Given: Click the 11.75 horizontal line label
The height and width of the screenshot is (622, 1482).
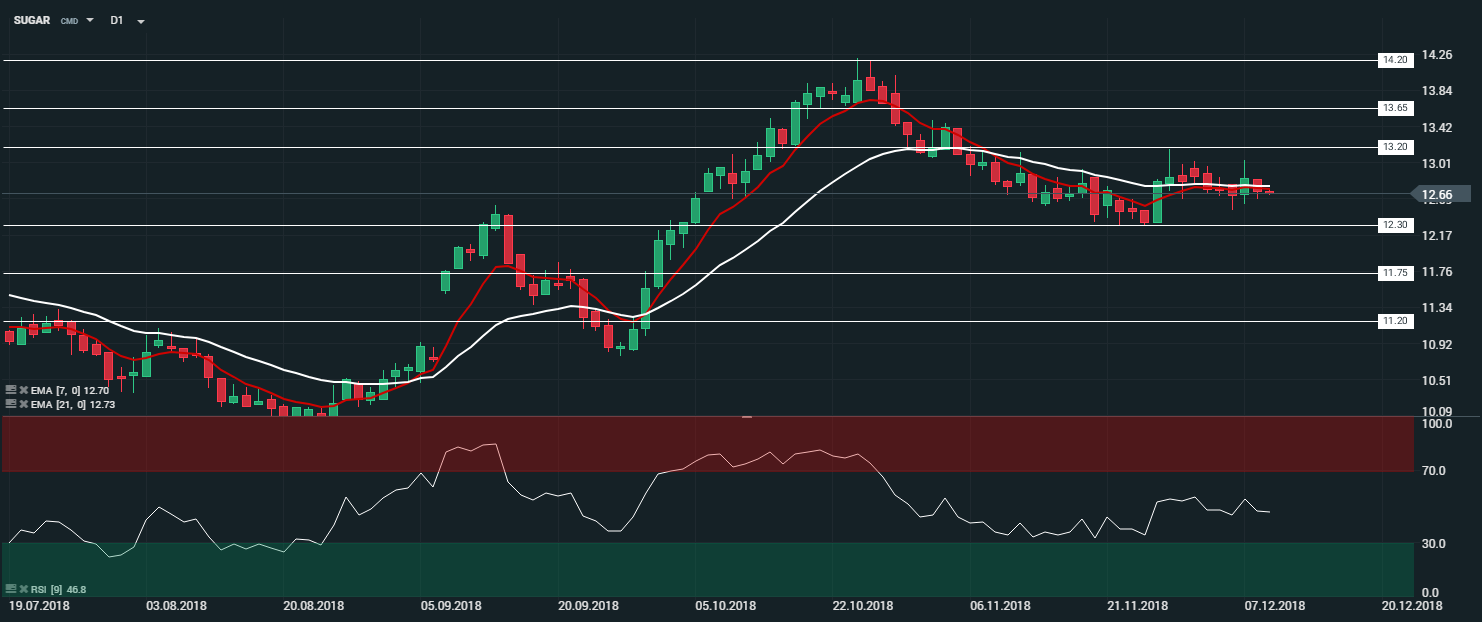Looking at the screenshot, I should [x=1394, y=273].
